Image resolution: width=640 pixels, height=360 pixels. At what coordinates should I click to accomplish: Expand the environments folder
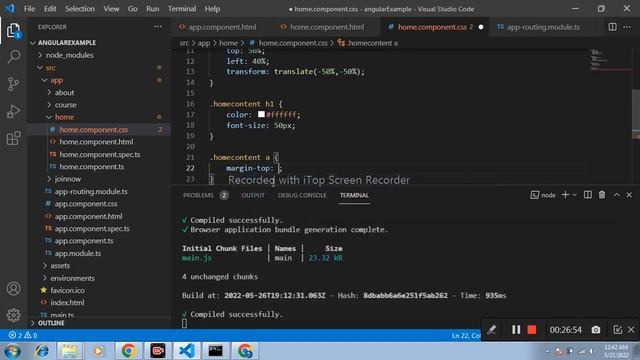click(x=44, y=278)
